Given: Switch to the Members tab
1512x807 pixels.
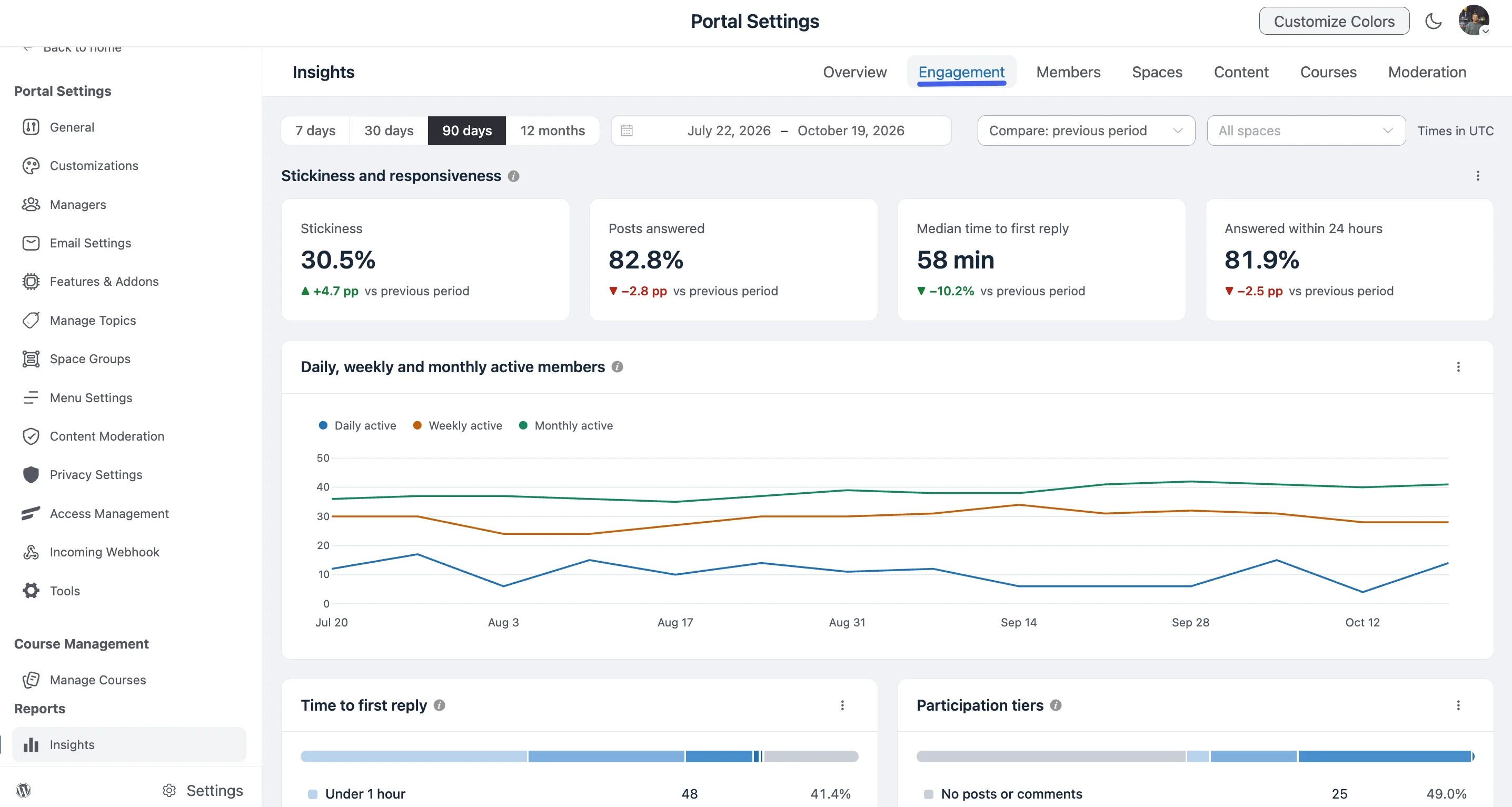Looking at the screenshot, I should 1068,72.
